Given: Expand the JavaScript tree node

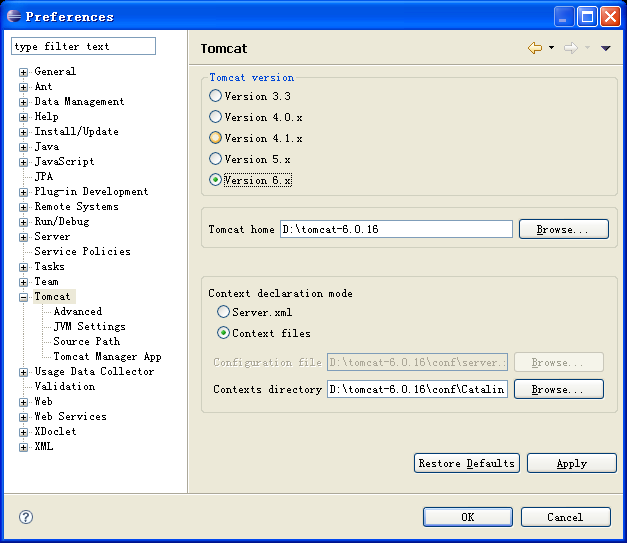Looking at the screenshot, I should 24,162.
